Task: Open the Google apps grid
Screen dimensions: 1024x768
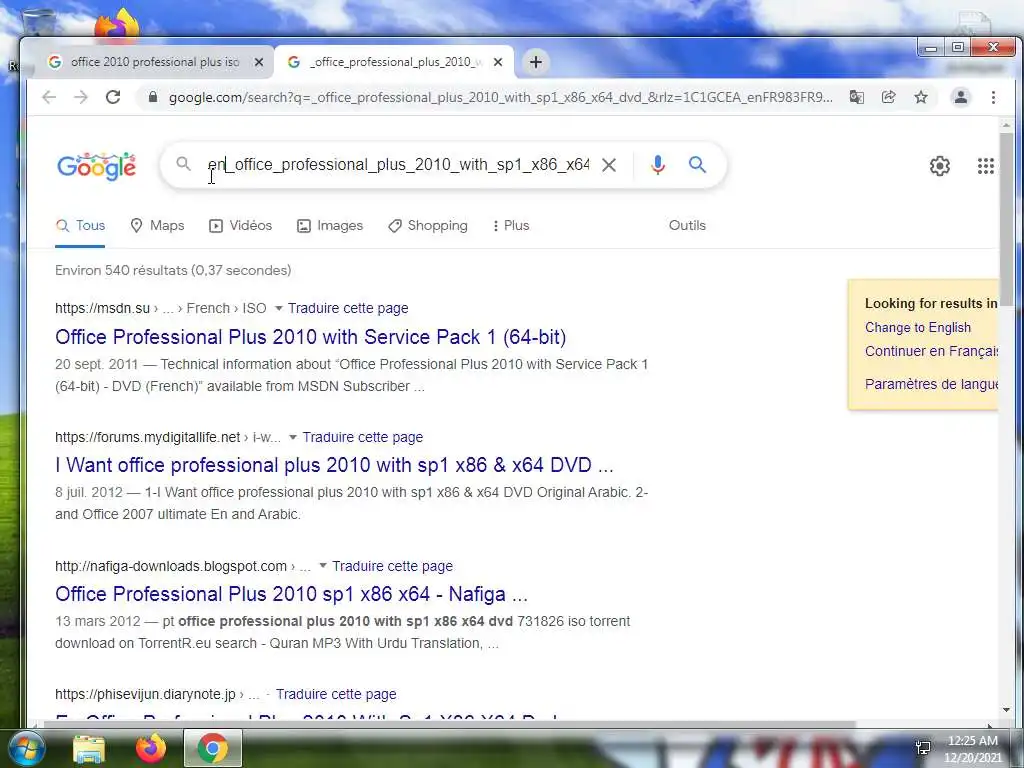Action: [x=985, y=166]
